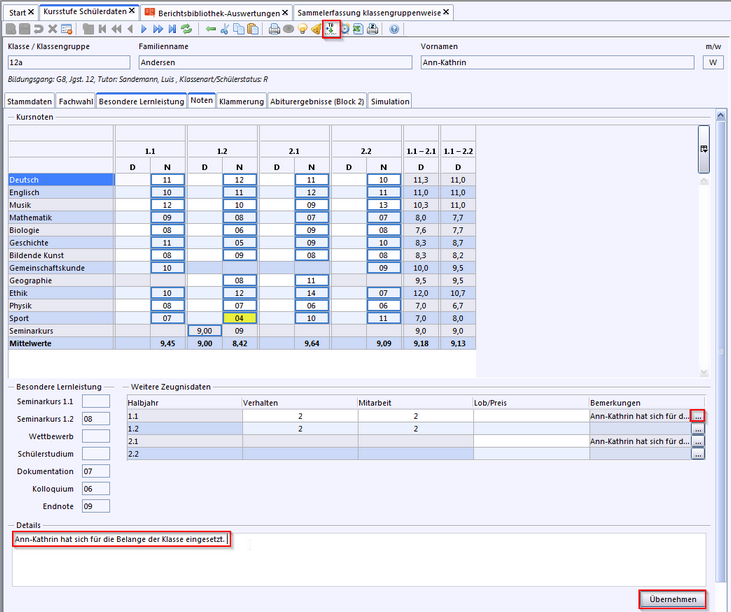Switch to Sammelerfassung klassengruppenweise tab
The height and width of the screenshot is (612, 731).
[x=368, y=12]
